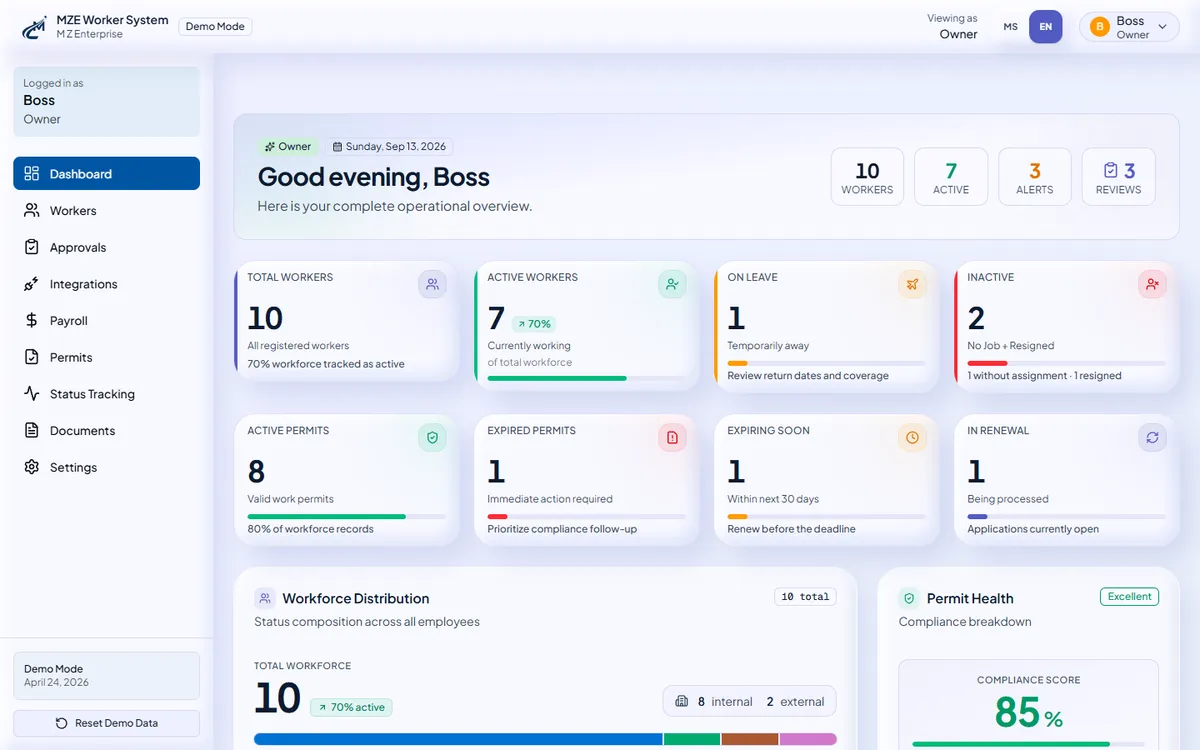Open Settings from the sidebar

click(x=106, y=467)
